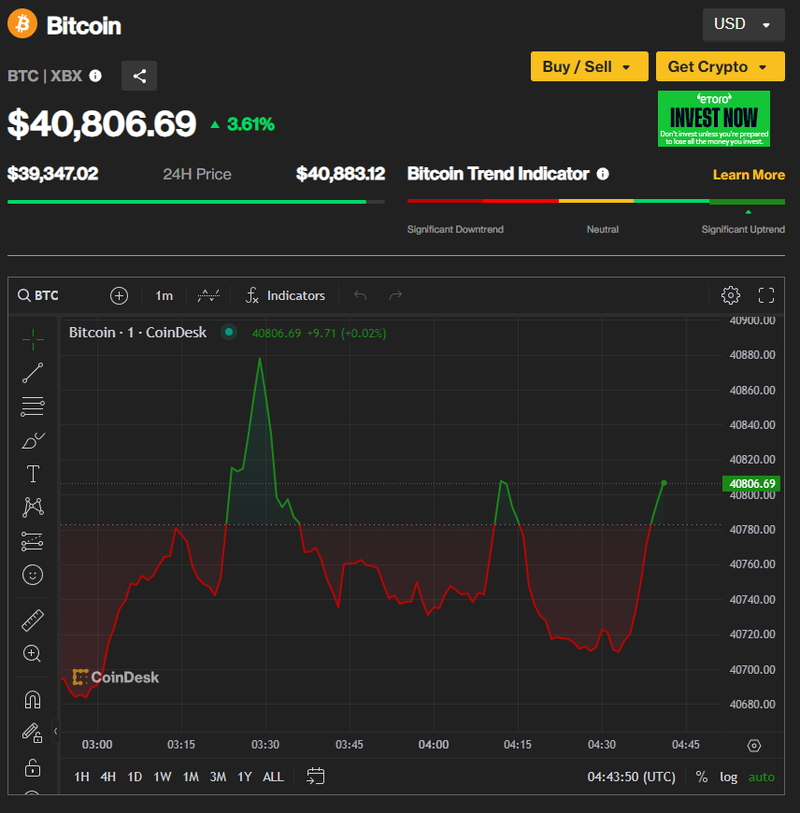Select the crosshair cursor tool
800x813 pixels.
32,338
